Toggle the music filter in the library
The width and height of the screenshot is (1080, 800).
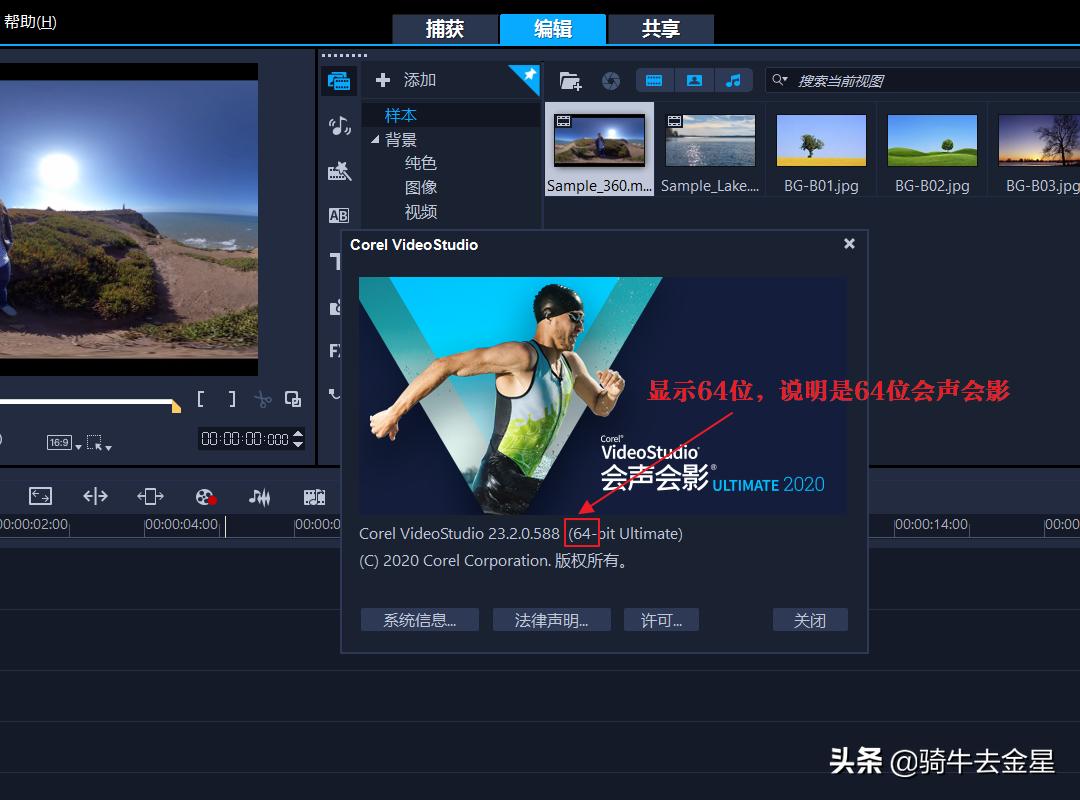735,80
